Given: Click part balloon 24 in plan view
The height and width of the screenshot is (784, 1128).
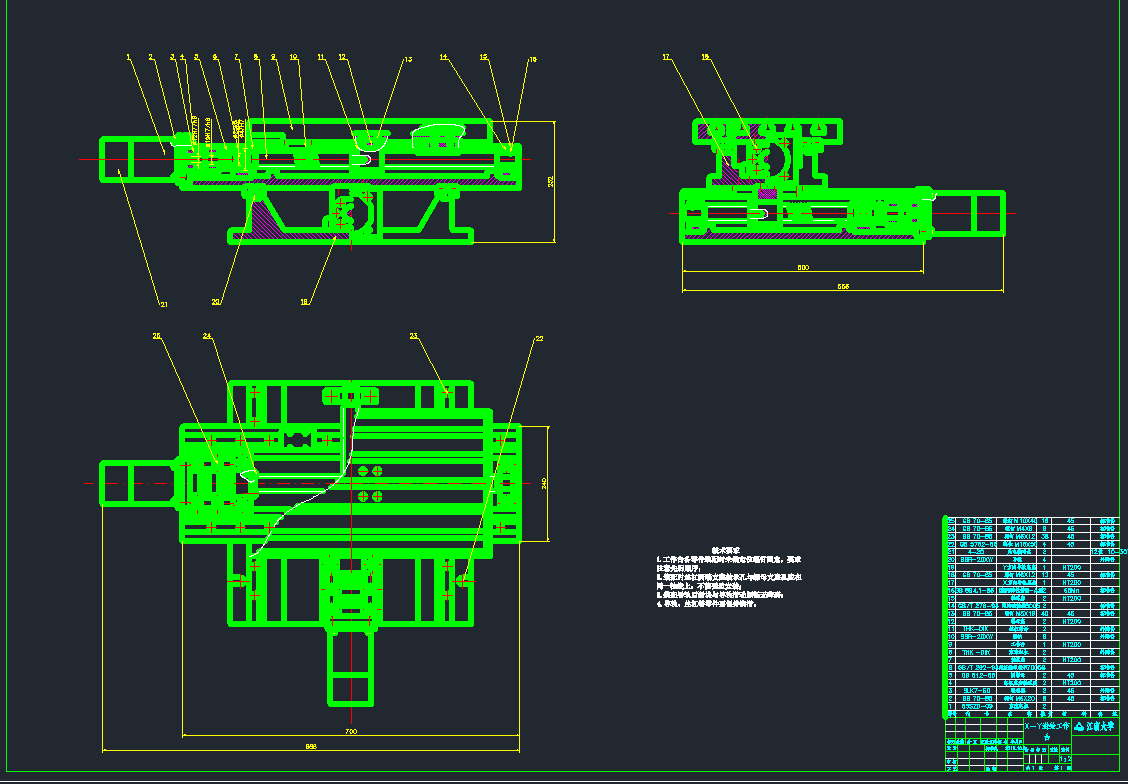Looking at the screenshot, I should pyautogui.click(x=208, y=336).
